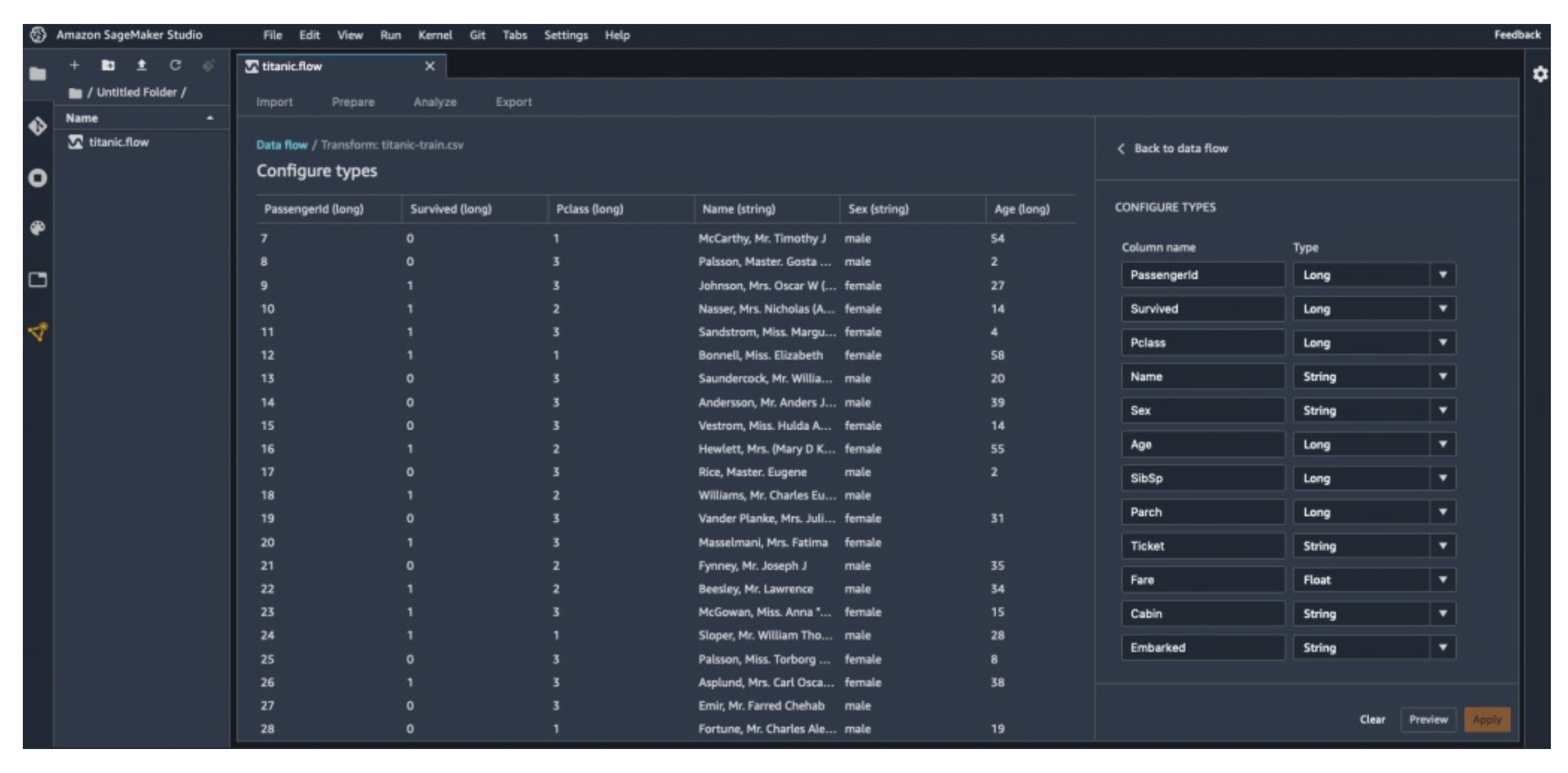
Task: Expand the Embarked type dropdown
Action: (1442, 647)
